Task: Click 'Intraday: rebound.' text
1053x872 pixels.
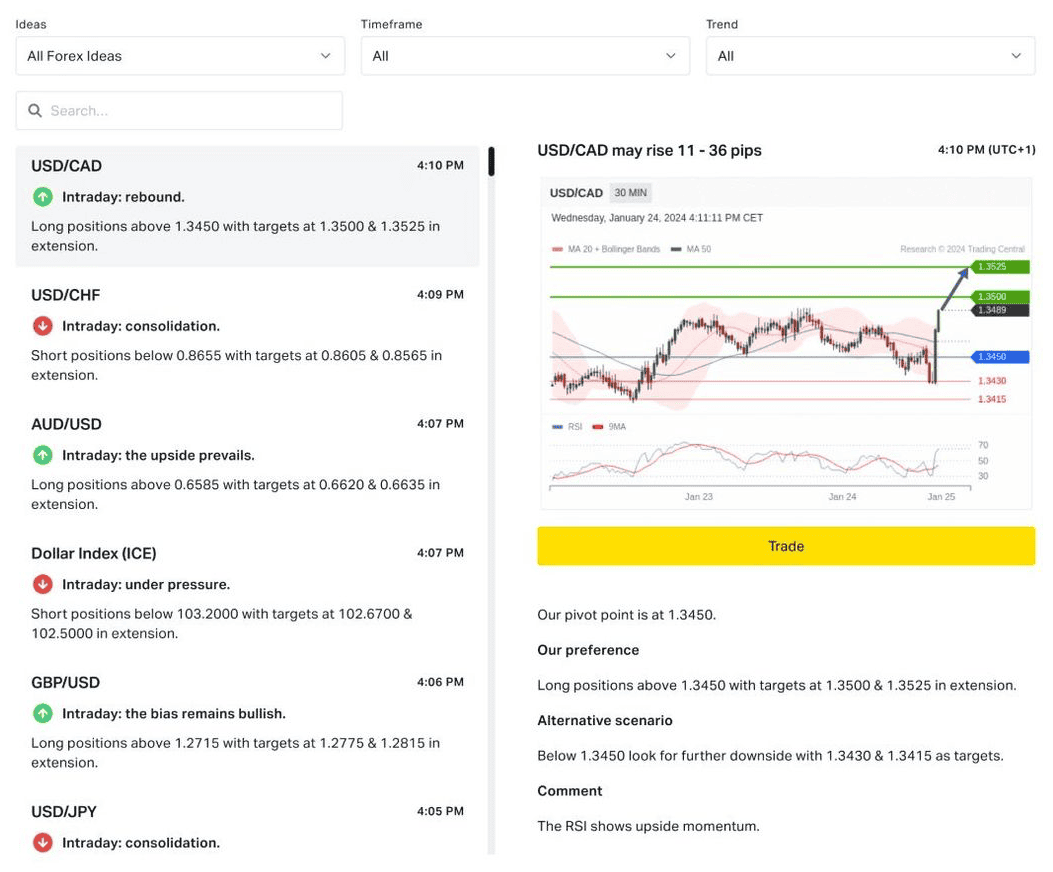Action: 124,197
